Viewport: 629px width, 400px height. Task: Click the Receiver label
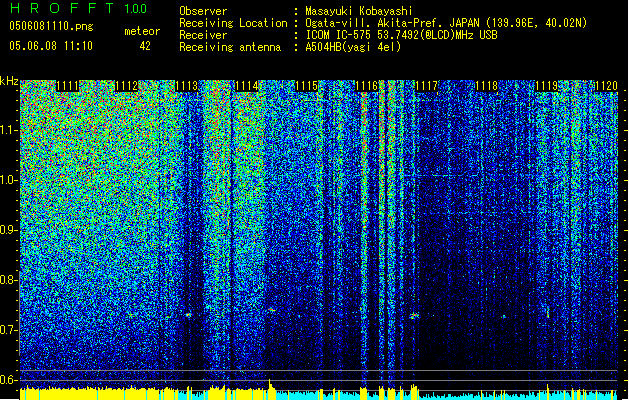click(203, 35)
